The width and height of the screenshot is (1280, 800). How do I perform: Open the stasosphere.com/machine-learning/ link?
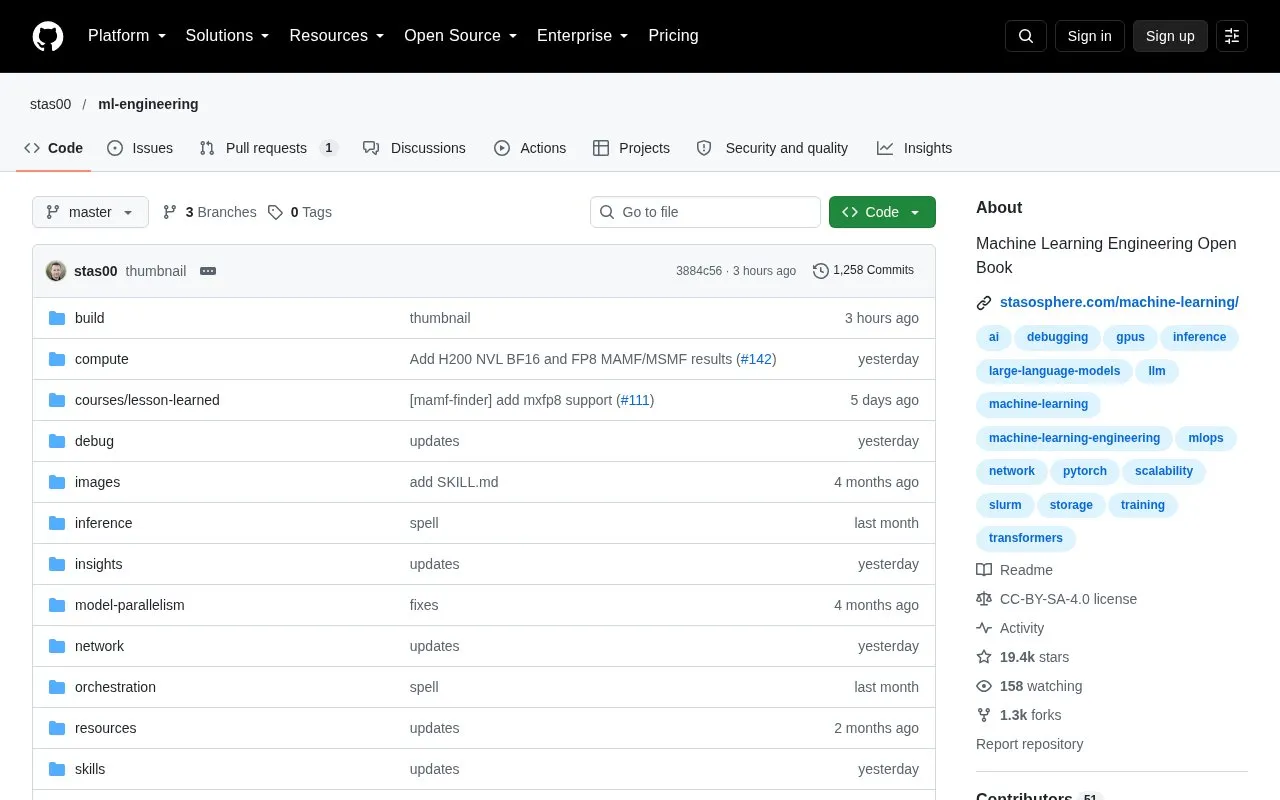pyautogui.click(x=1119, y=302)
